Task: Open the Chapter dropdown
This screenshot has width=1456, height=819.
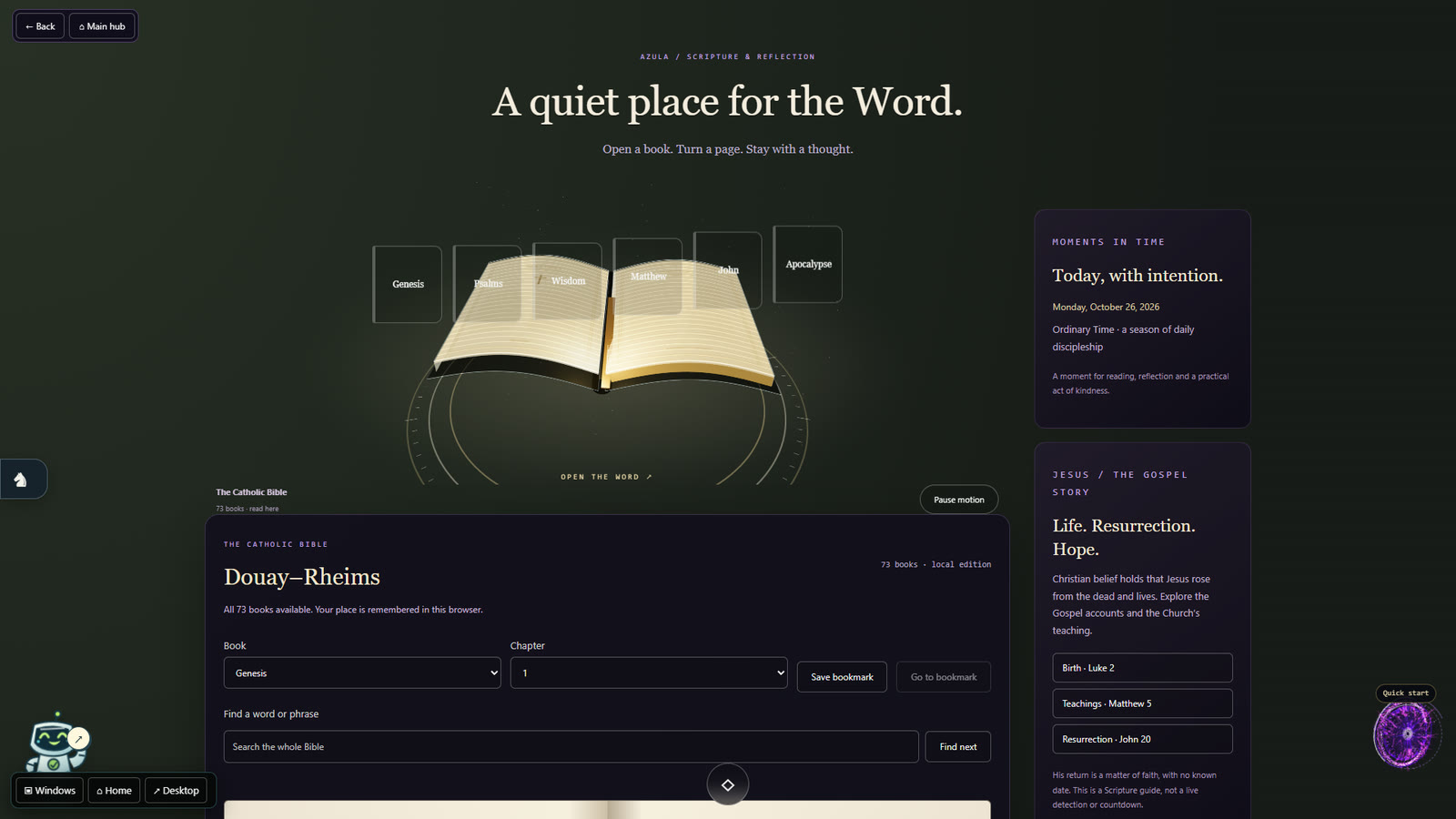Action: click(649, 673)
